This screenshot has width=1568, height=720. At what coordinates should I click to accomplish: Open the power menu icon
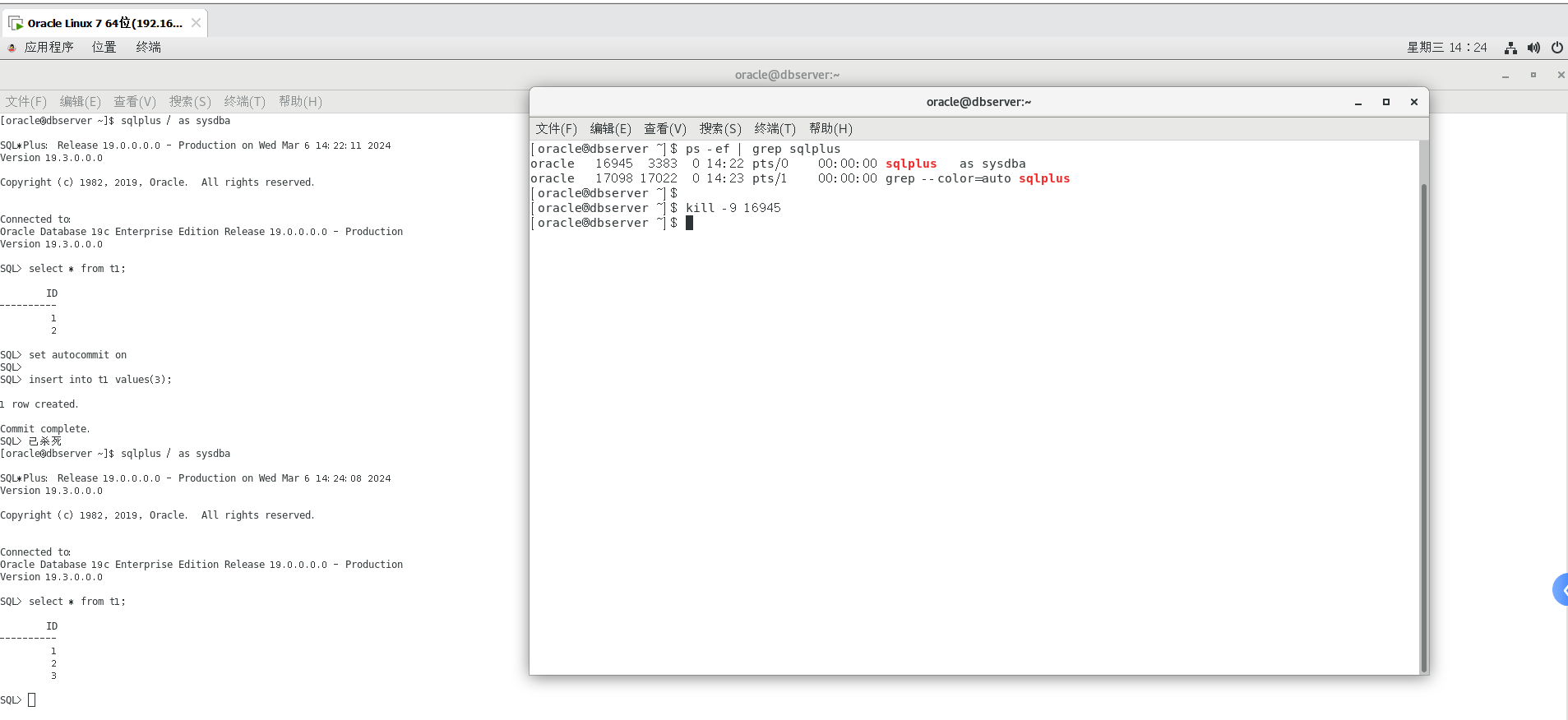coord(1557,48)
